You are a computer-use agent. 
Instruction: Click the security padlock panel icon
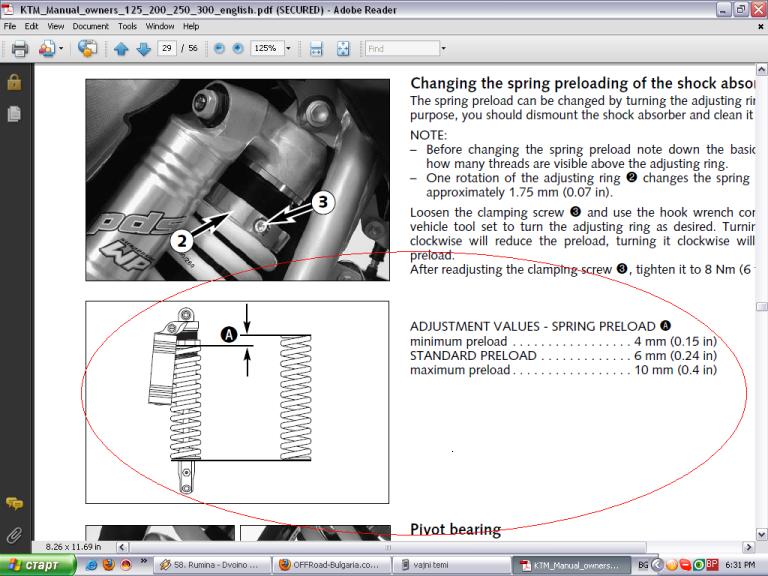click(x=14, y=82)
